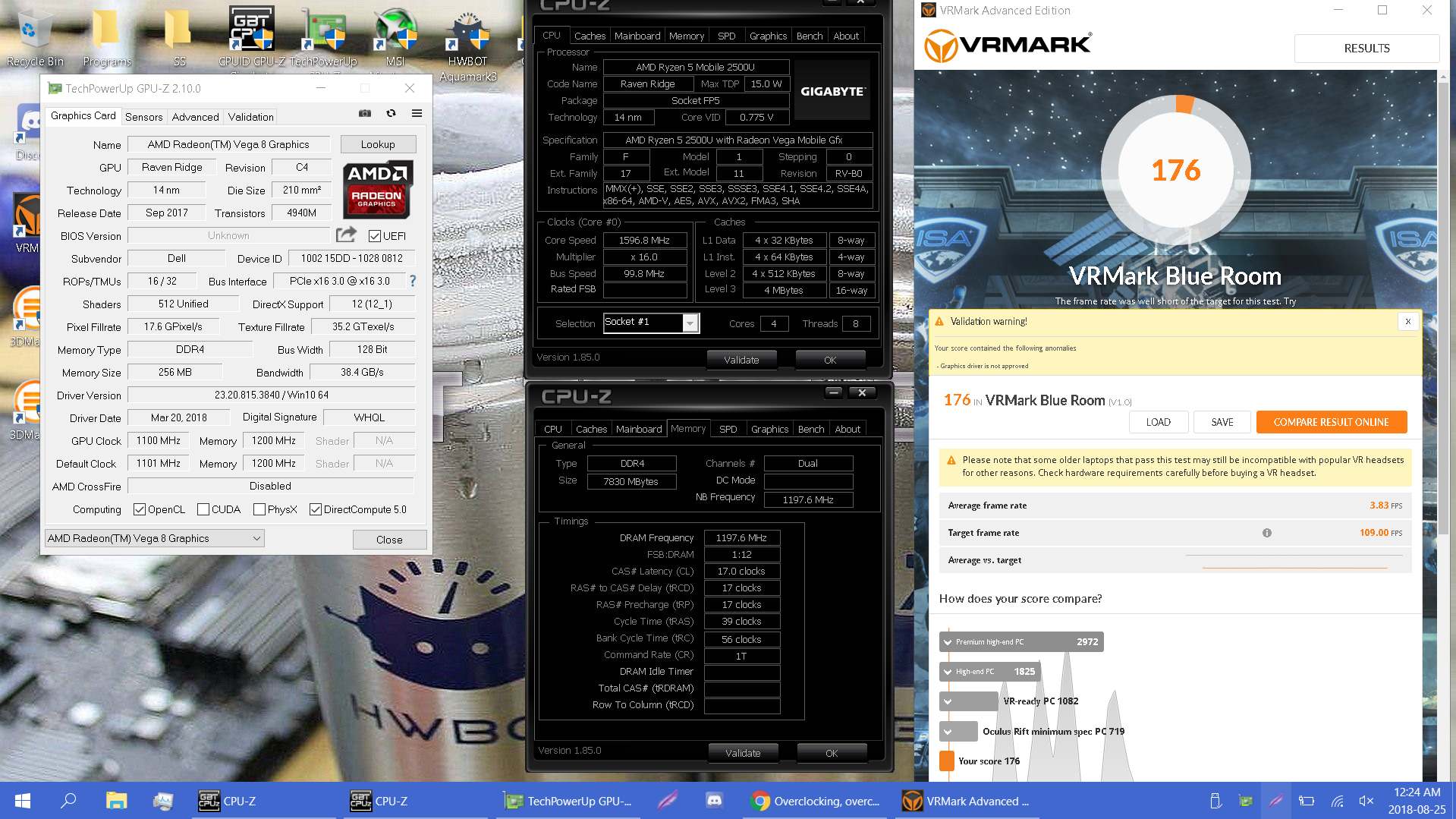This screenshot has width=1456, height=819.
Task: Open the Recycle Bin desktop icon
Action: point(33,38)
